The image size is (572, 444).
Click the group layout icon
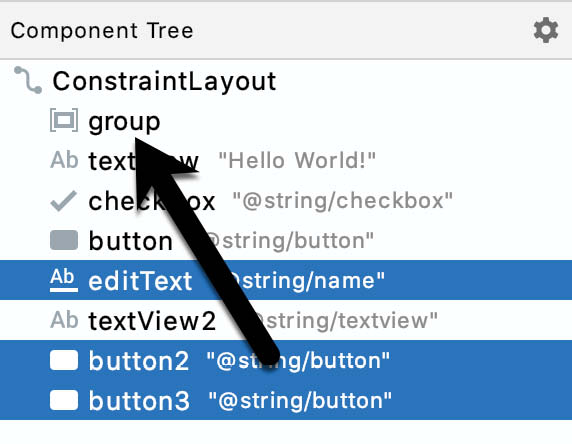tap(64, 120)
